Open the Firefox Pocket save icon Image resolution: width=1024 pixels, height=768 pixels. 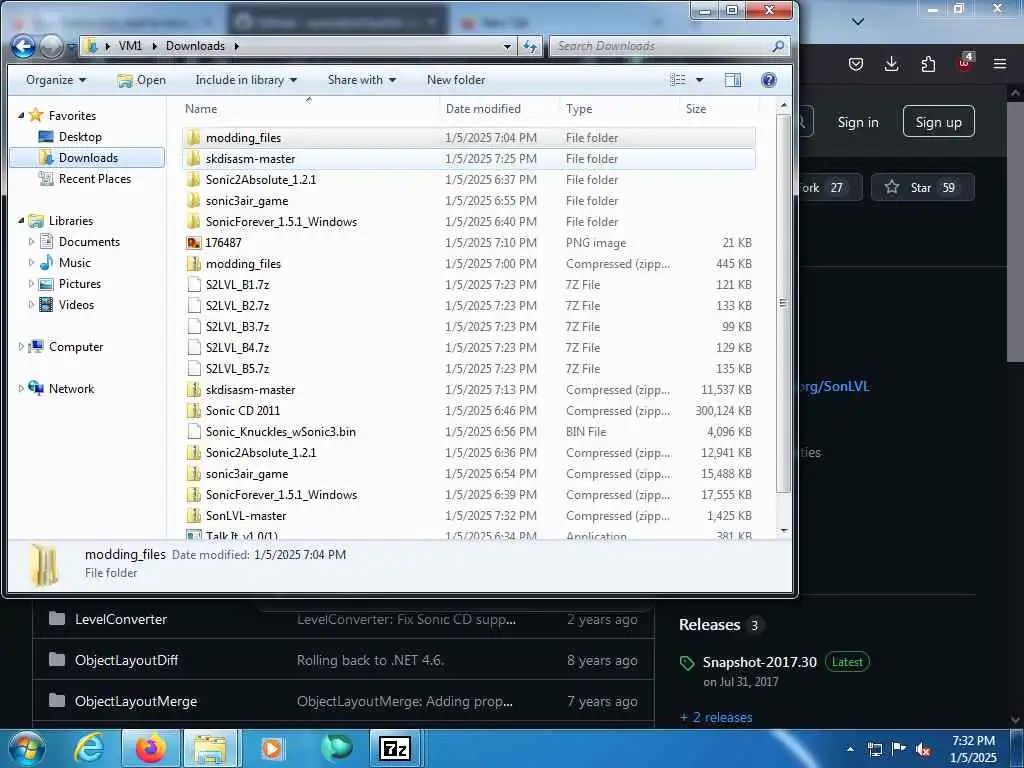click(856, 64)
